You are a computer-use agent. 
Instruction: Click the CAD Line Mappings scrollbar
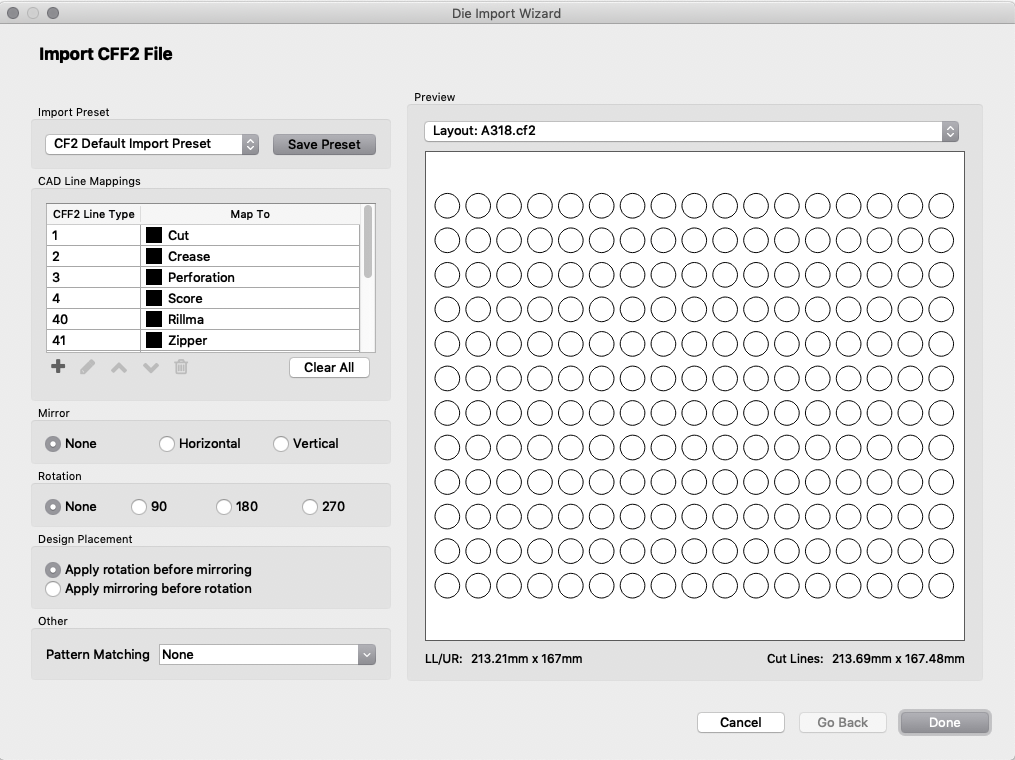[368, 241]
